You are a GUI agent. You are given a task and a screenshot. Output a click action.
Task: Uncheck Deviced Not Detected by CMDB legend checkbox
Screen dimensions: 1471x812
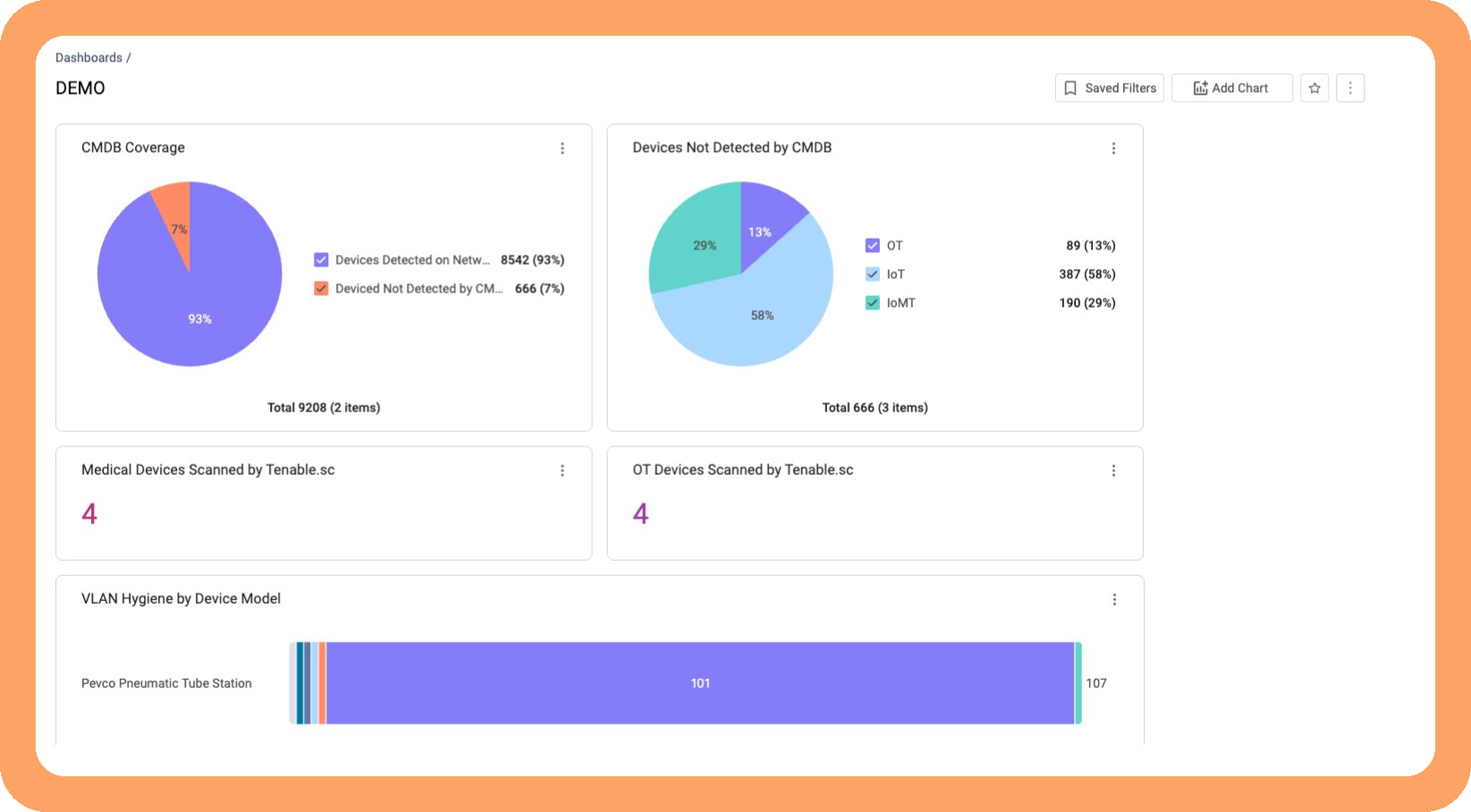pos(321,289)
